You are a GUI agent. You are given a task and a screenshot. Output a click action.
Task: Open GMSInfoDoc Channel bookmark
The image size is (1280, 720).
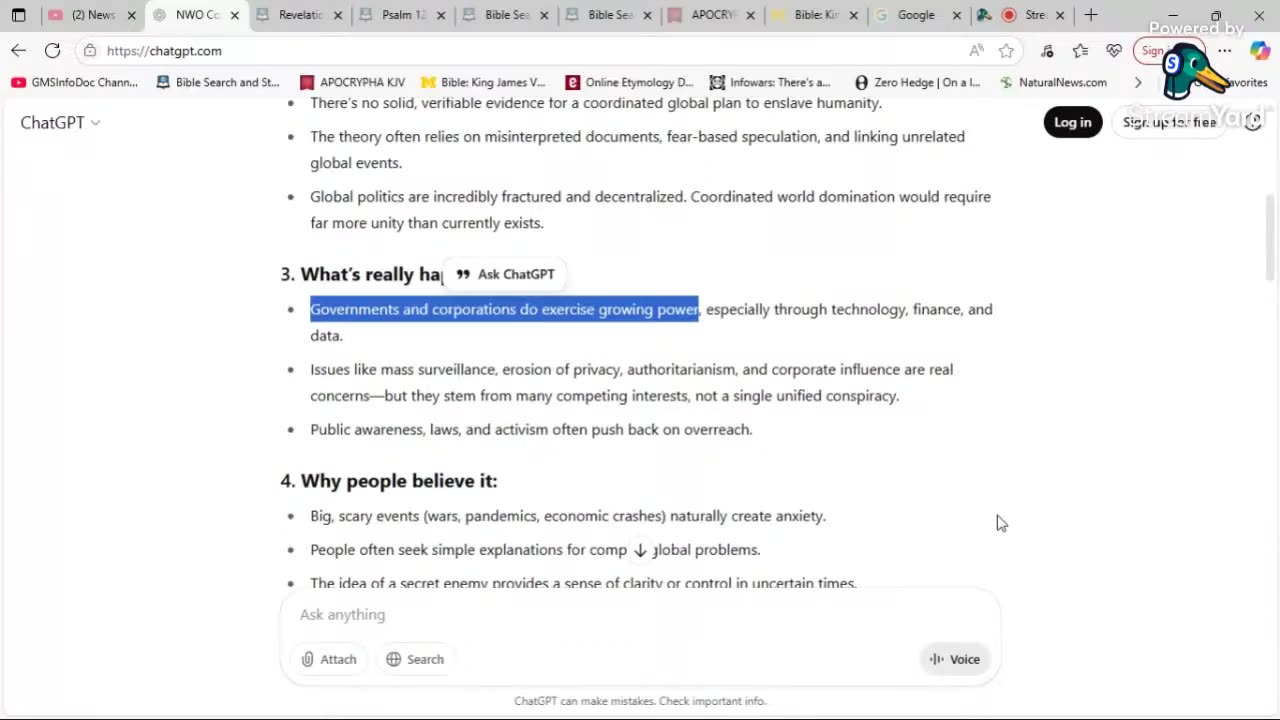pos(75,82)
